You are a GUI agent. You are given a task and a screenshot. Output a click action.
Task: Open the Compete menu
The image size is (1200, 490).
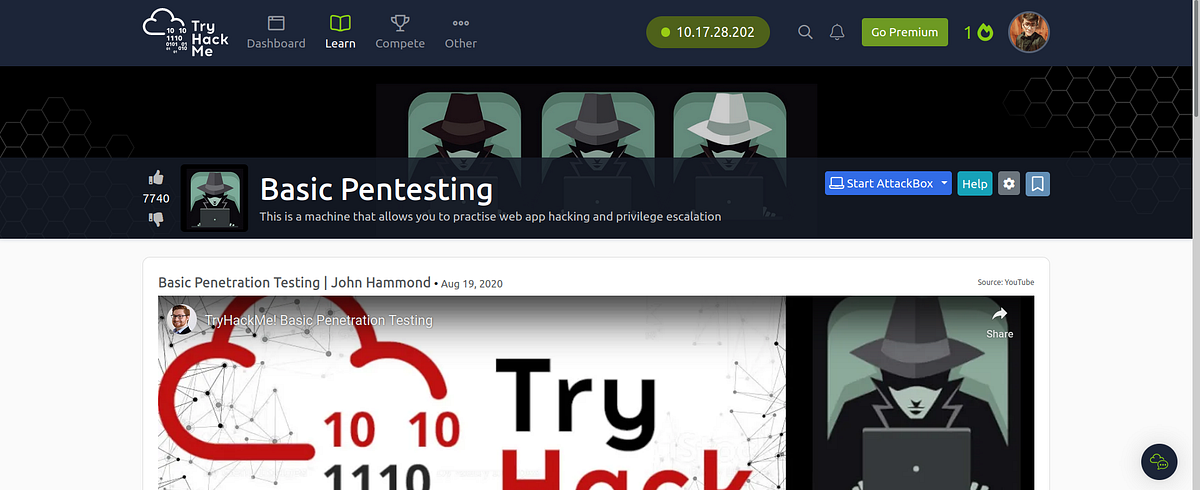pos(400,32)
